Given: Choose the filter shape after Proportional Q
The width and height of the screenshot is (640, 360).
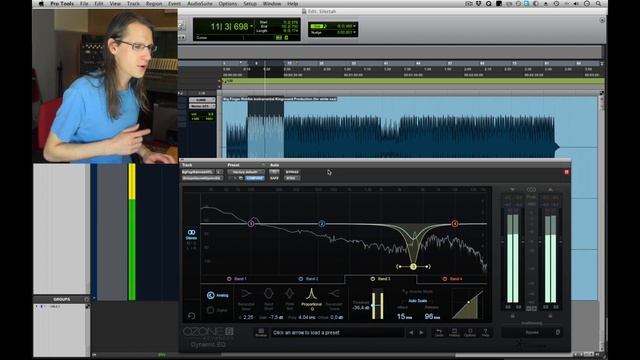Looking at the screenshot, I should 334,293.
